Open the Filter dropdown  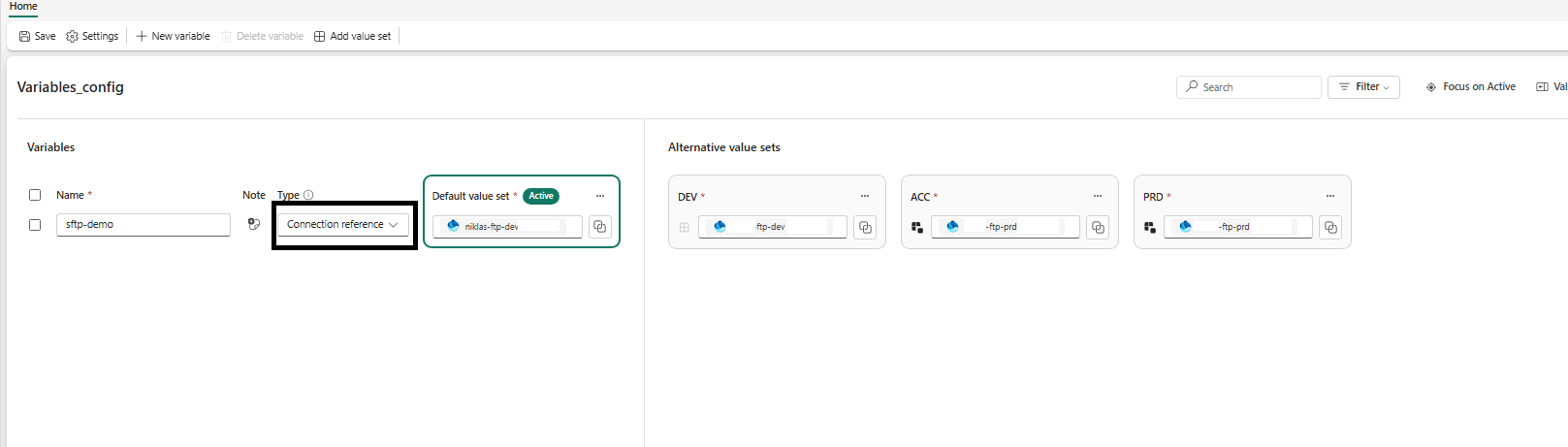(1363, 87)
